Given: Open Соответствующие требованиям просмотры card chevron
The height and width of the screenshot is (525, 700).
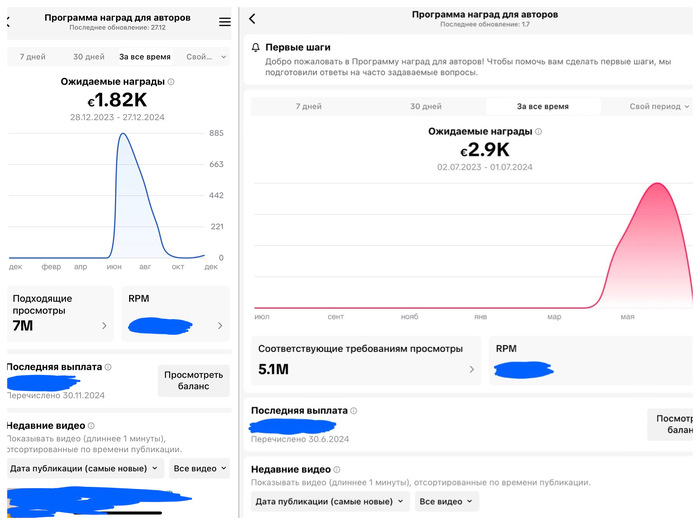Looking at the screenshot, I should [x=472, y=369].
